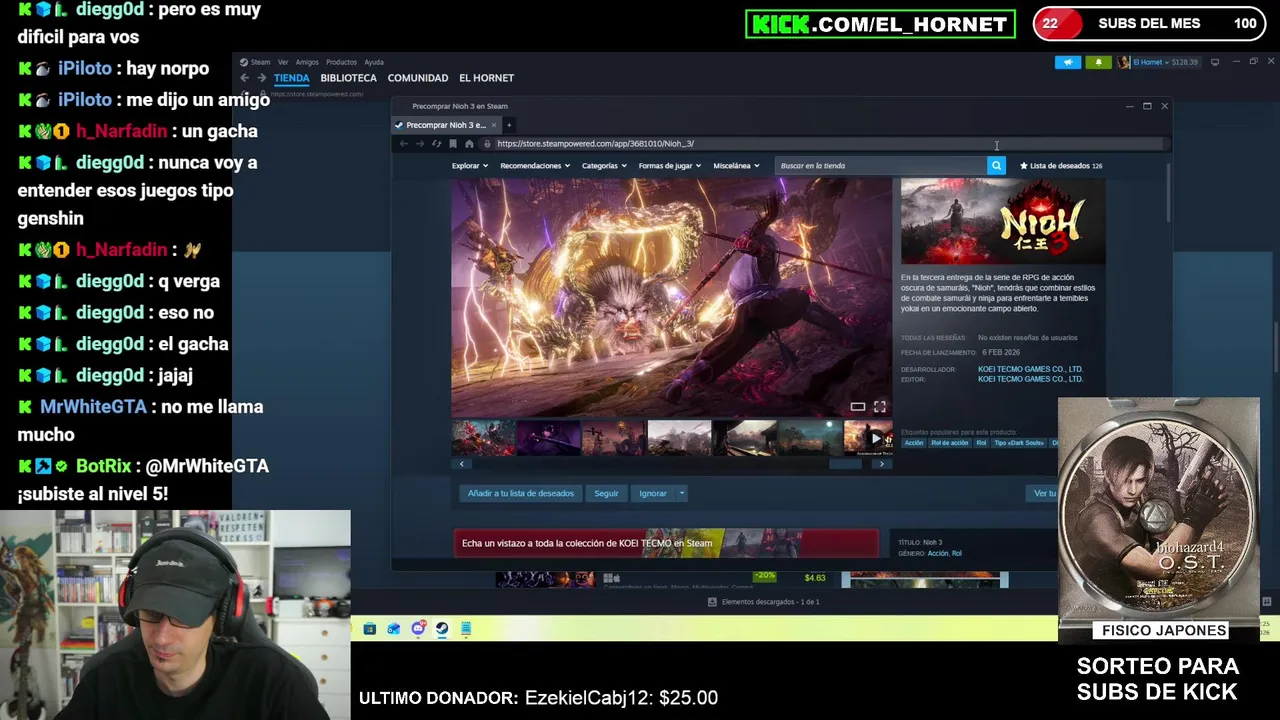The image size is (1280, 720).
Task: Click the thumbnail strip scrollbar handle
Action: coord(845,464)
